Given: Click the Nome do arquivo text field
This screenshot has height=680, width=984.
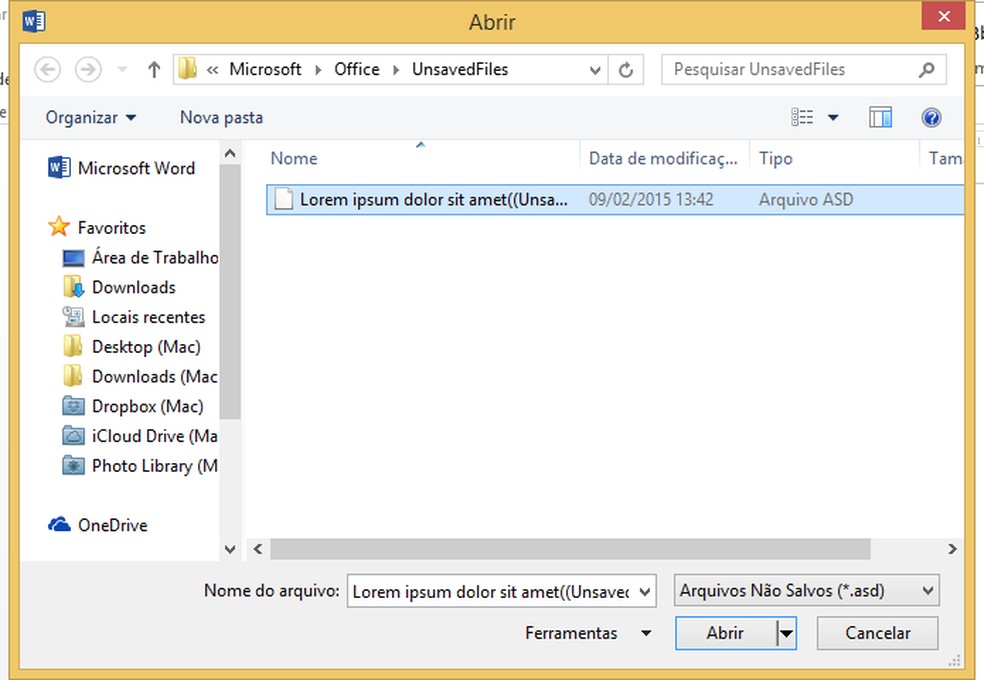Looking at the screenshot, I should click(x=490, y=591).
